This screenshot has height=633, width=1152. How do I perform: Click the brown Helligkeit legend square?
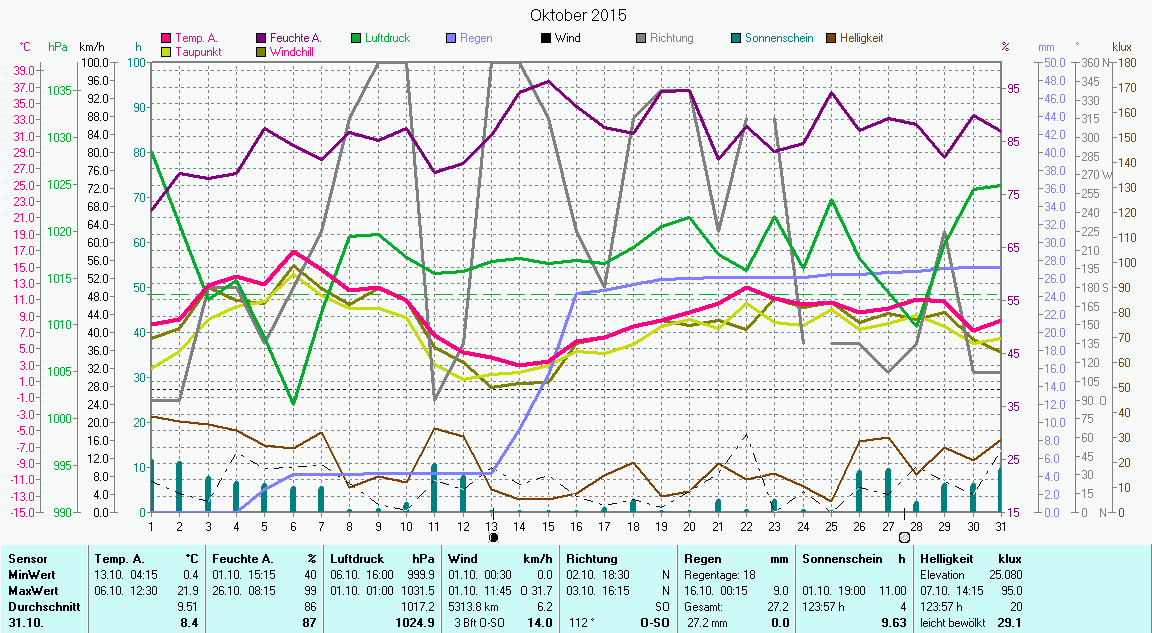[831, 38]
